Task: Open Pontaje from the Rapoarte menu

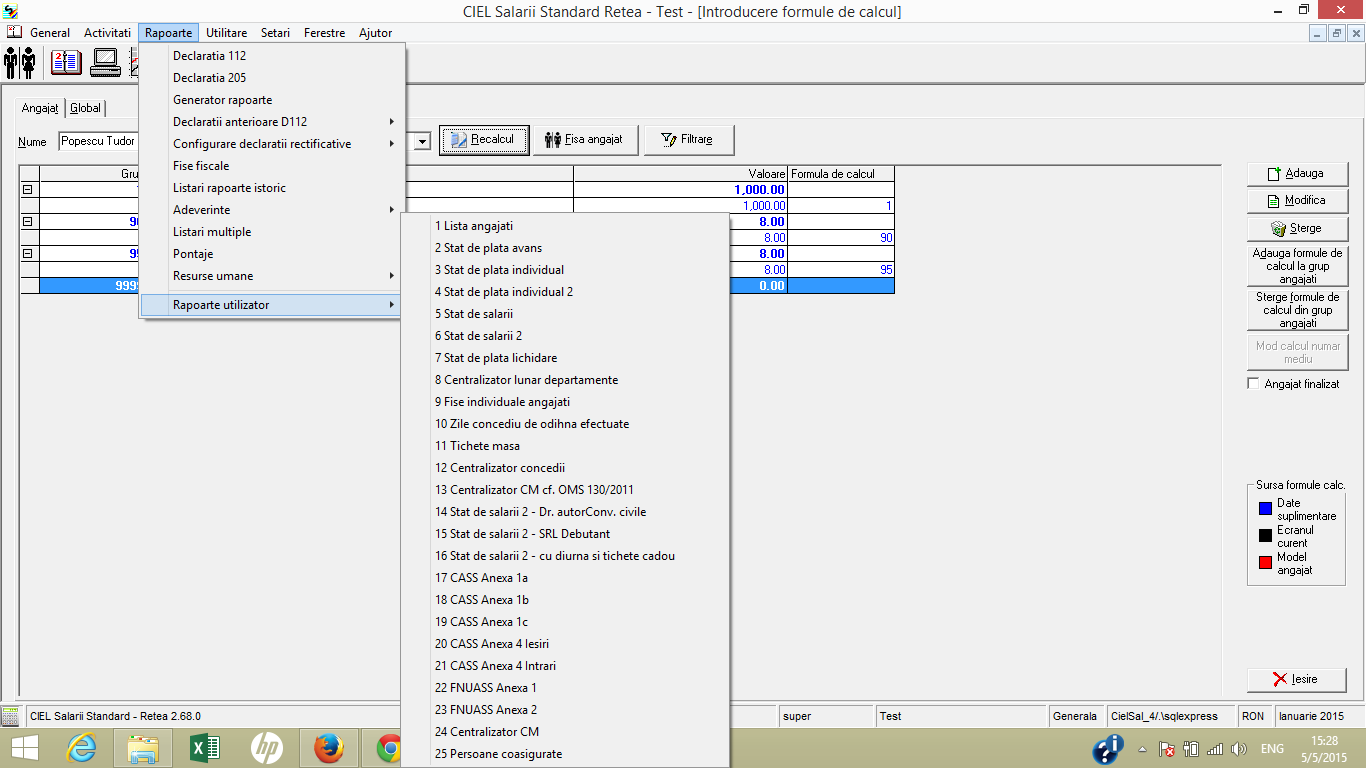Action: 273,254
